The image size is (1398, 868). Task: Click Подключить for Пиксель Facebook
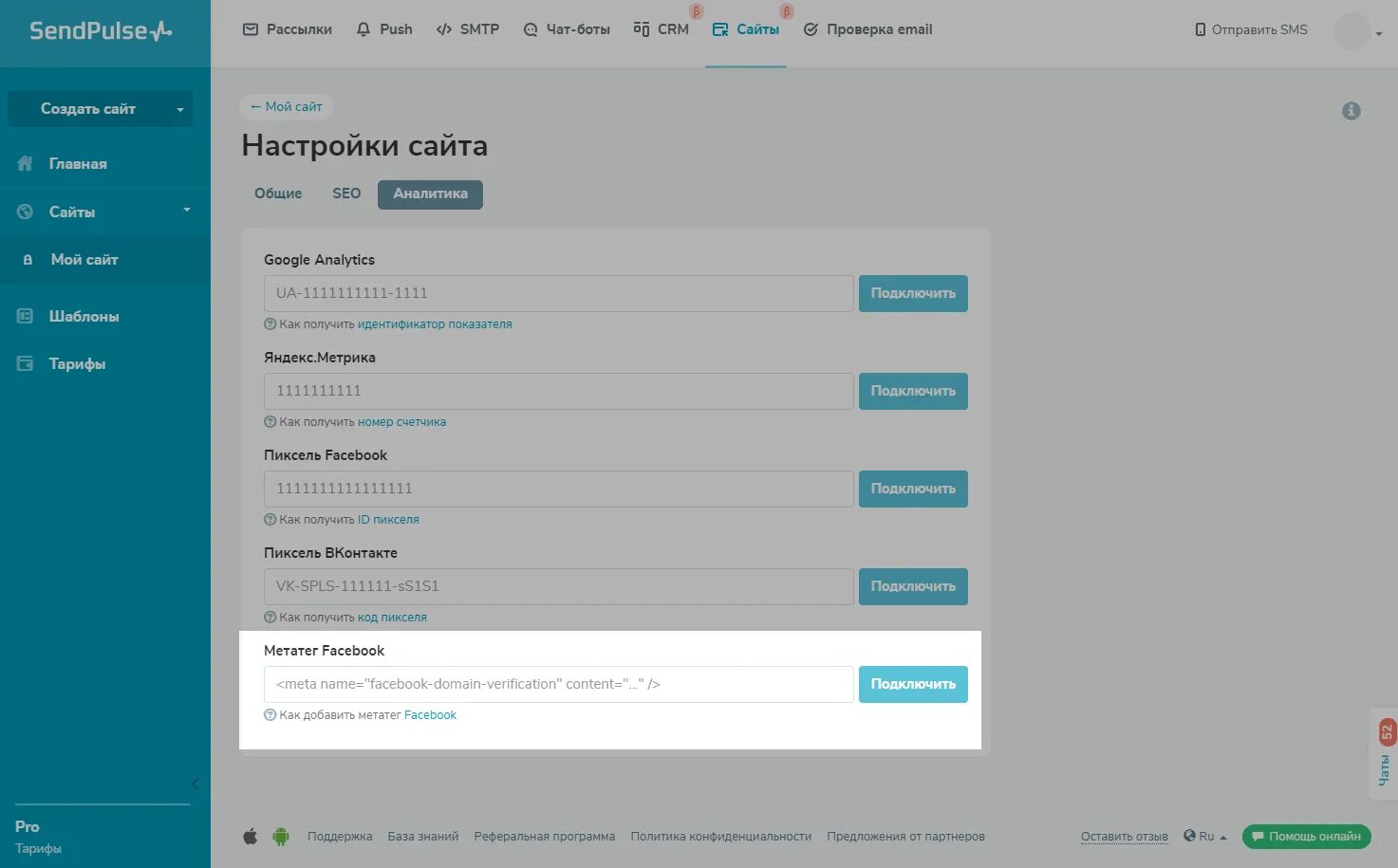pyautogui.click(x=913, y=489)
